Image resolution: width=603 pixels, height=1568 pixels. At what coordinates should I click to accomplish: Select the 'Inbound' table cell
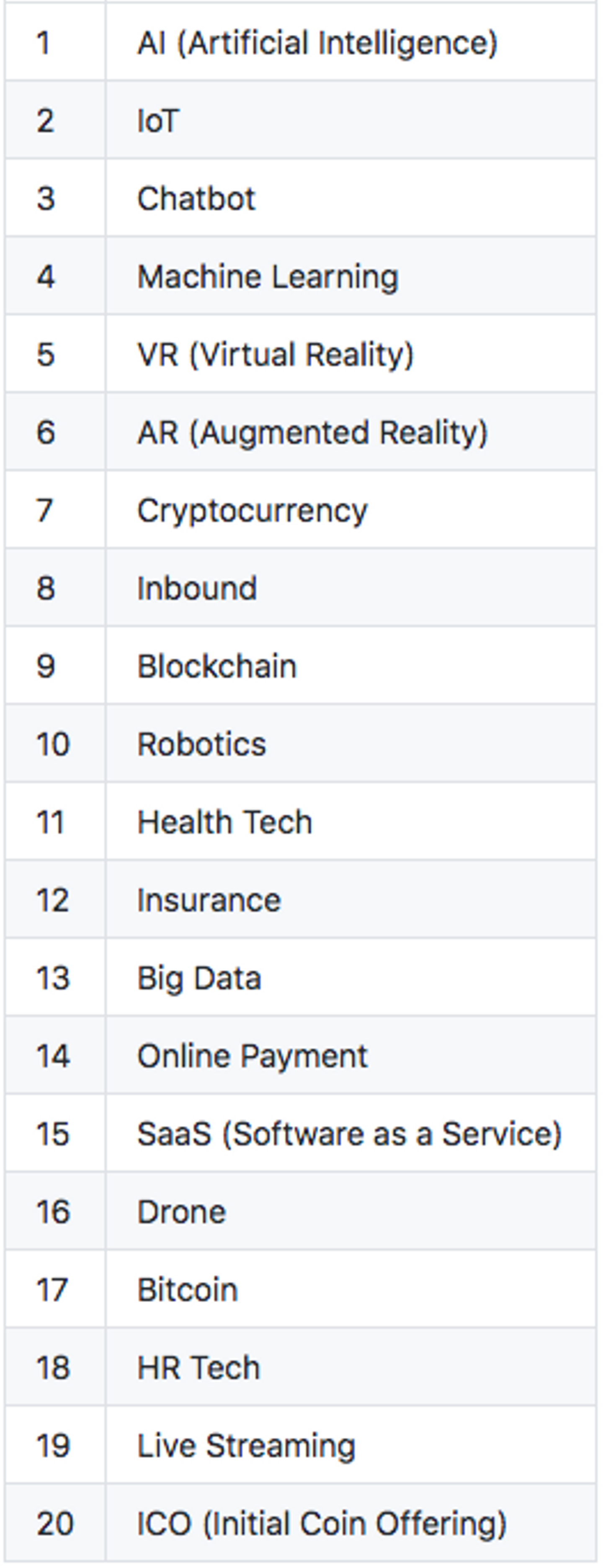tap(196, 589)
